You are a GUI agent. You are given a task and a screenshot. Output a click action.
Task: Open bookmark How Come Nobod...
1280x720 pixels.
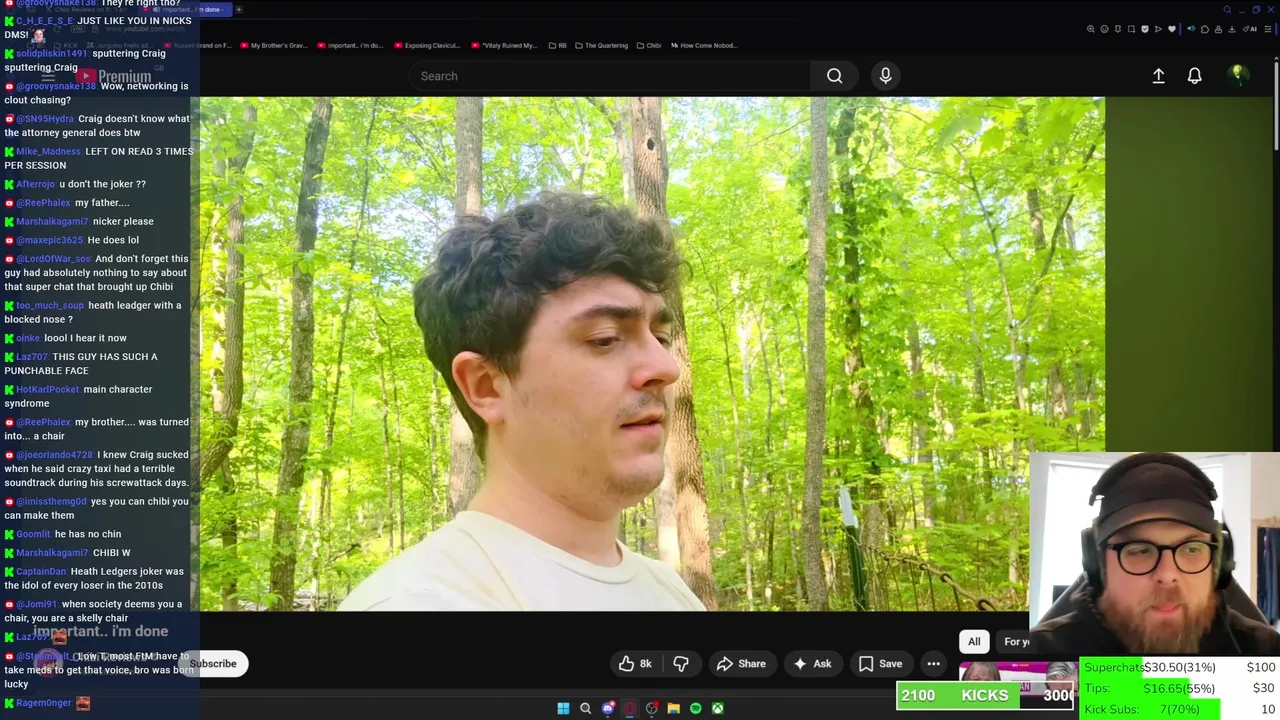[x=704, y=45]
